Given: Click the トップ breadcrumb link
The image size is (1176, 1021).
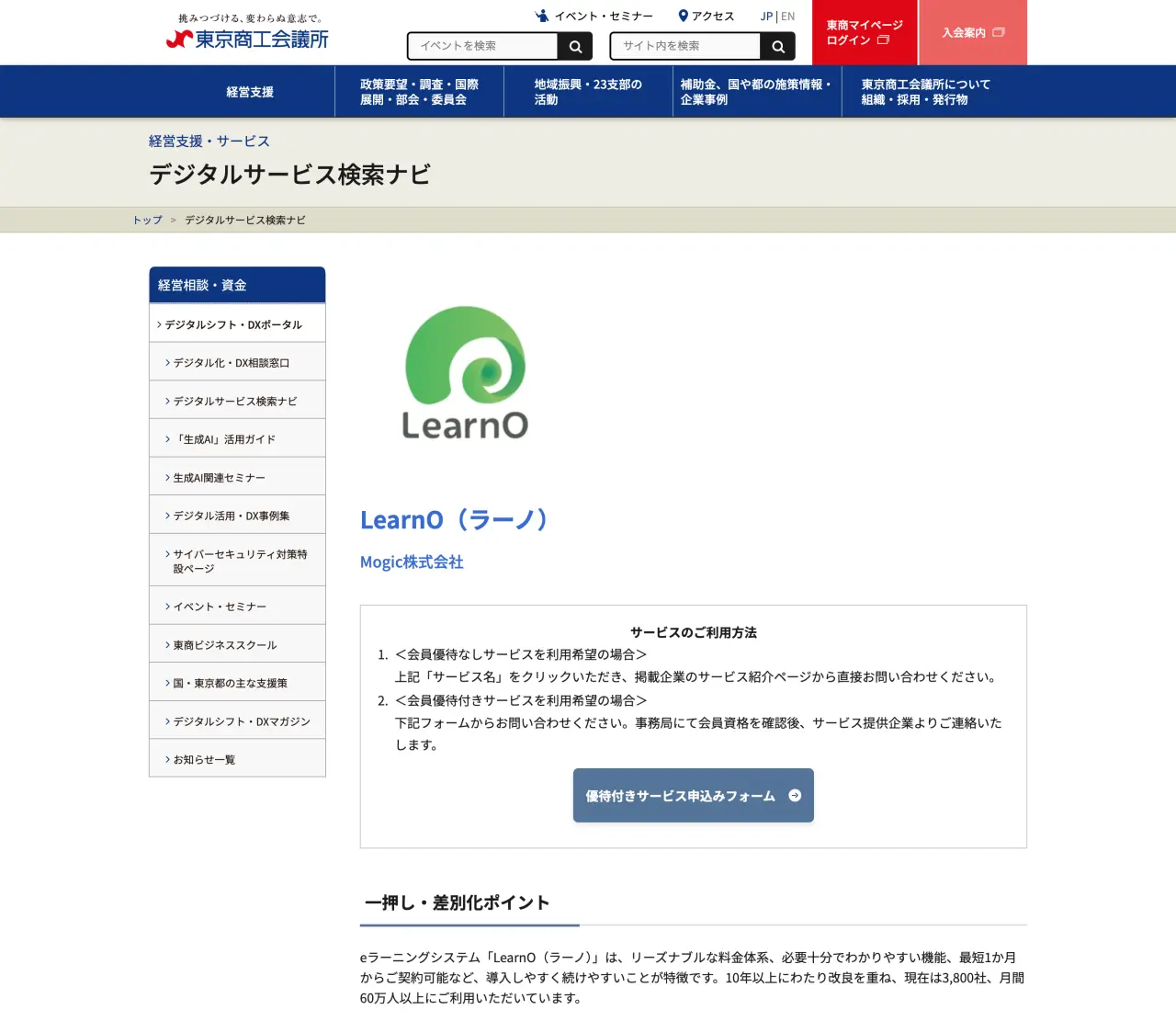Looking at the screenshot, I should click(147, 221).
